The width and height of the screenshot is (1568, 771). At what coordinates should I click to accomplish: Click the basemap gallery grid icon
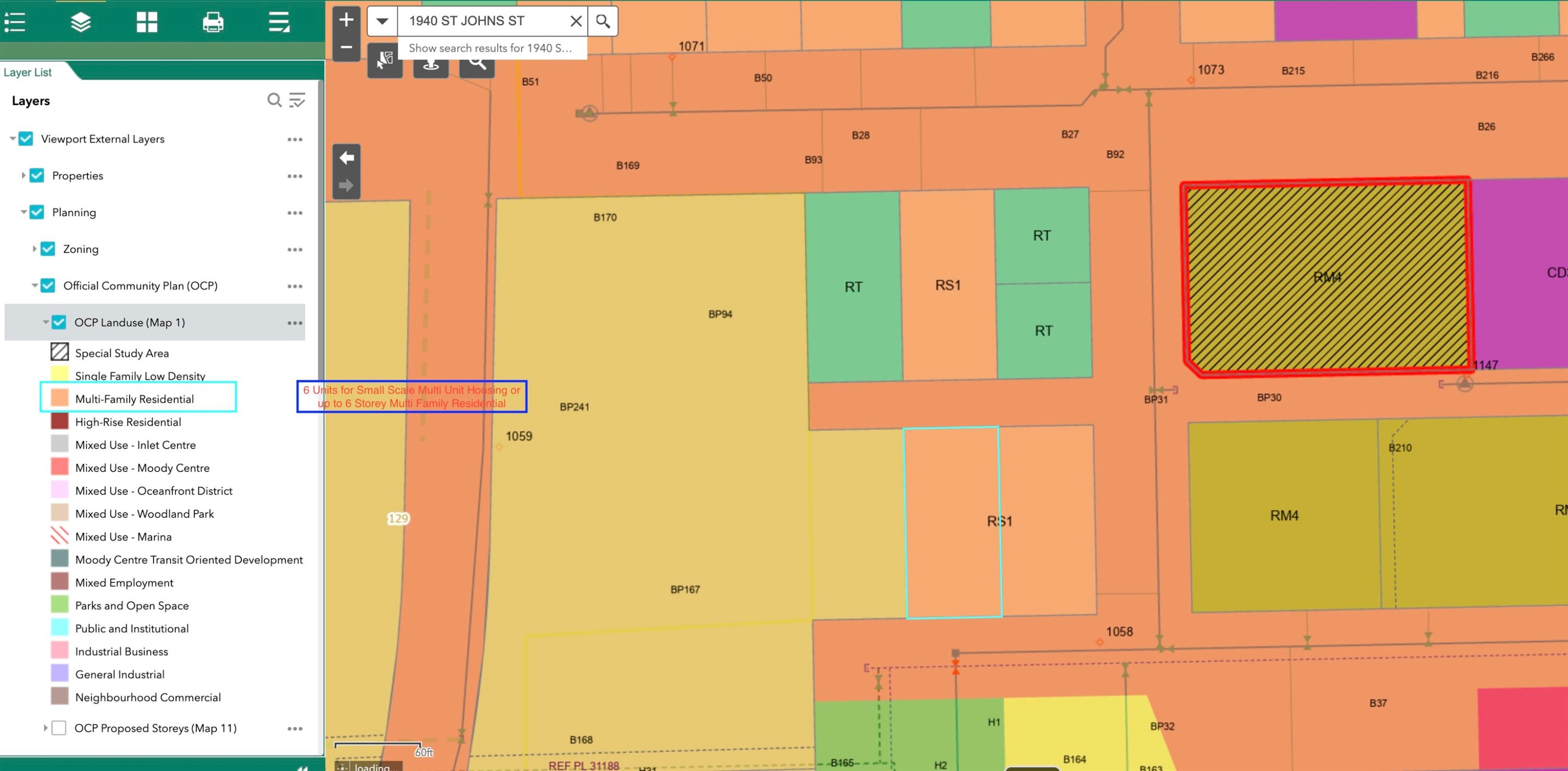(x=147, y=22)
